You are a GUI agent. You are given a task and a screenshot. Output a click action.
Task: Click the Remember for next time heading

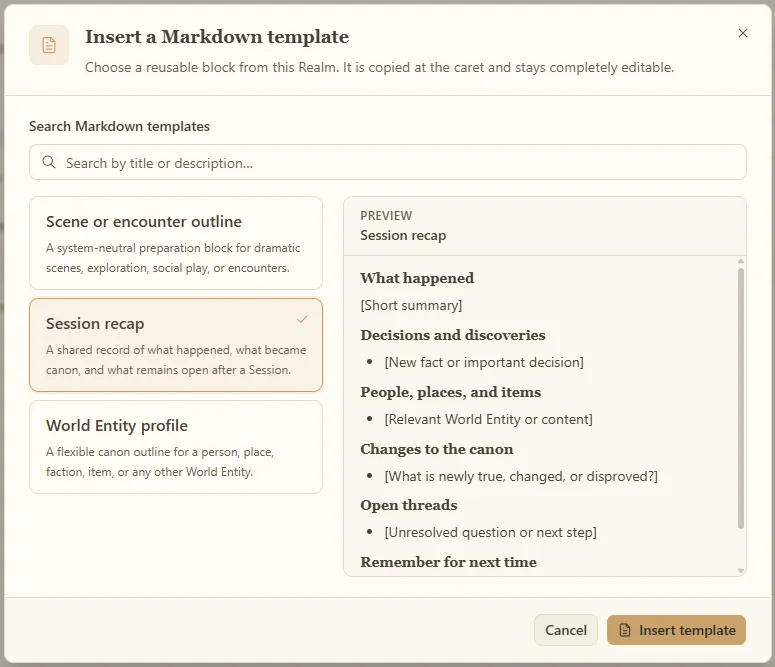[448, 562]
